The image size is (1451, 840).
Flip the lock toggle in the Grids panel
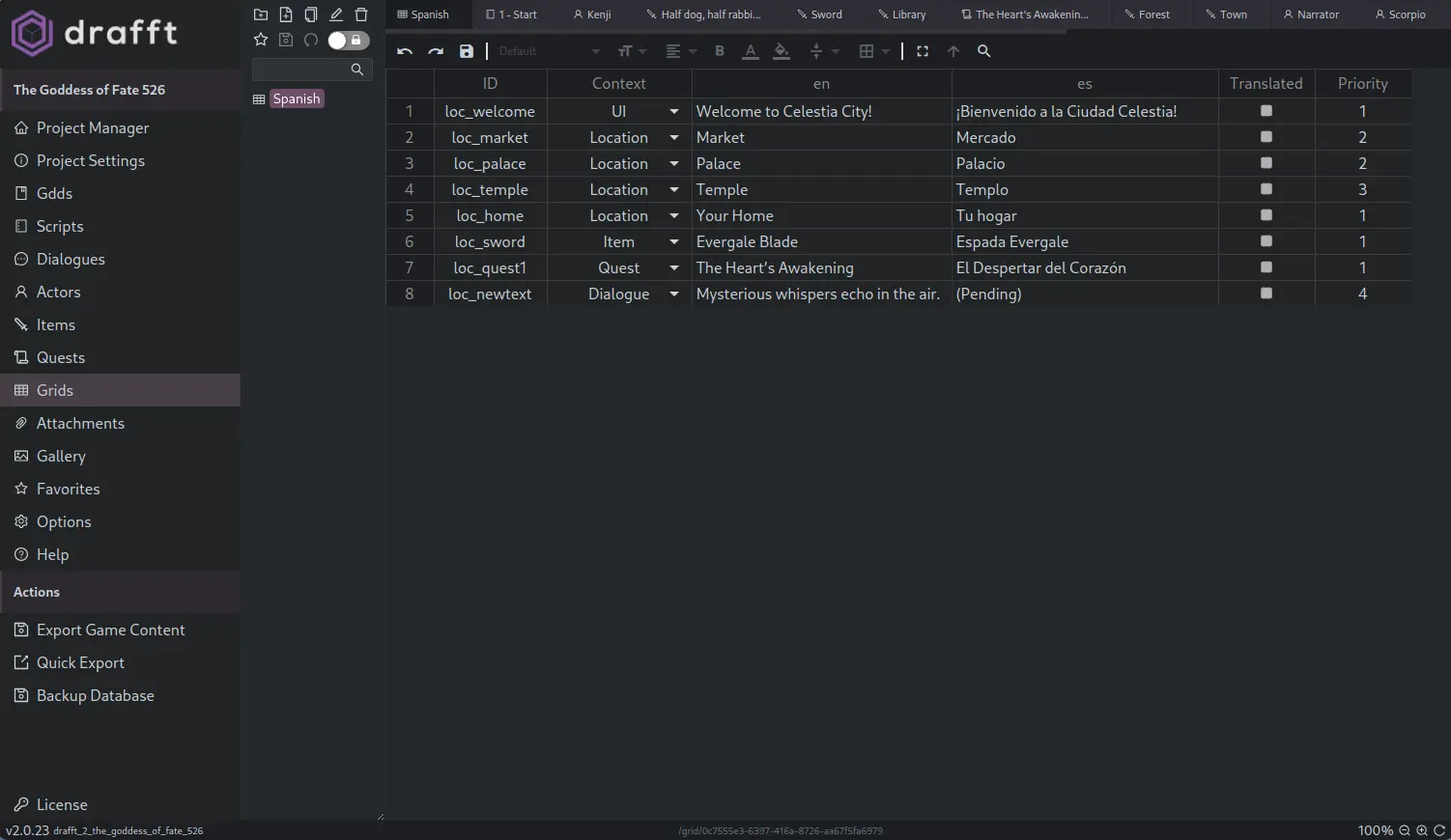click(x=348, y=40)
